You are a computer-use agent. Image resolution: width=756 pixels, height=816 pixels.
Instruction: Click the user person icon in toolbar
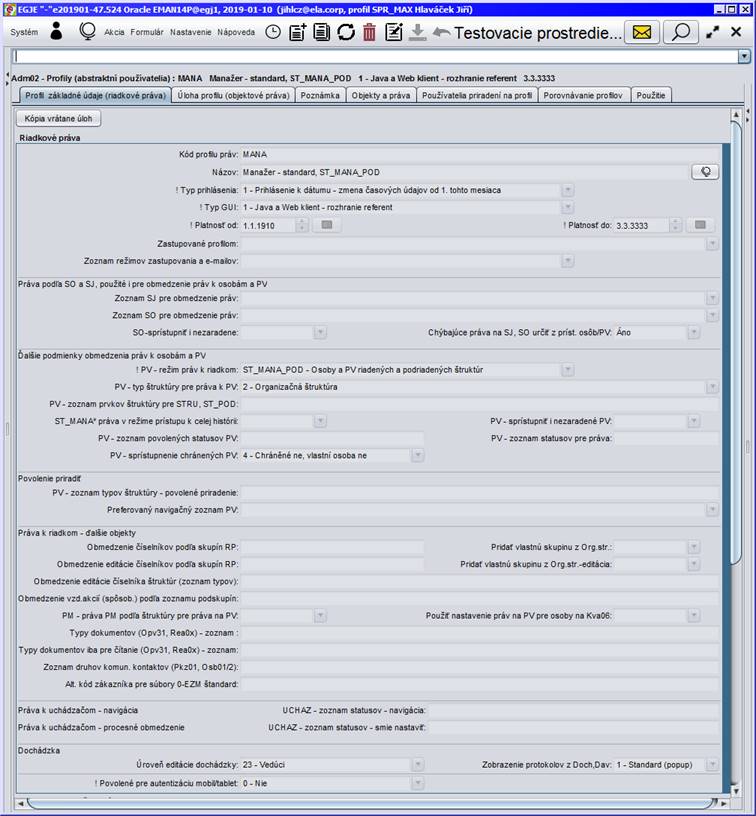tap(56, 31)
